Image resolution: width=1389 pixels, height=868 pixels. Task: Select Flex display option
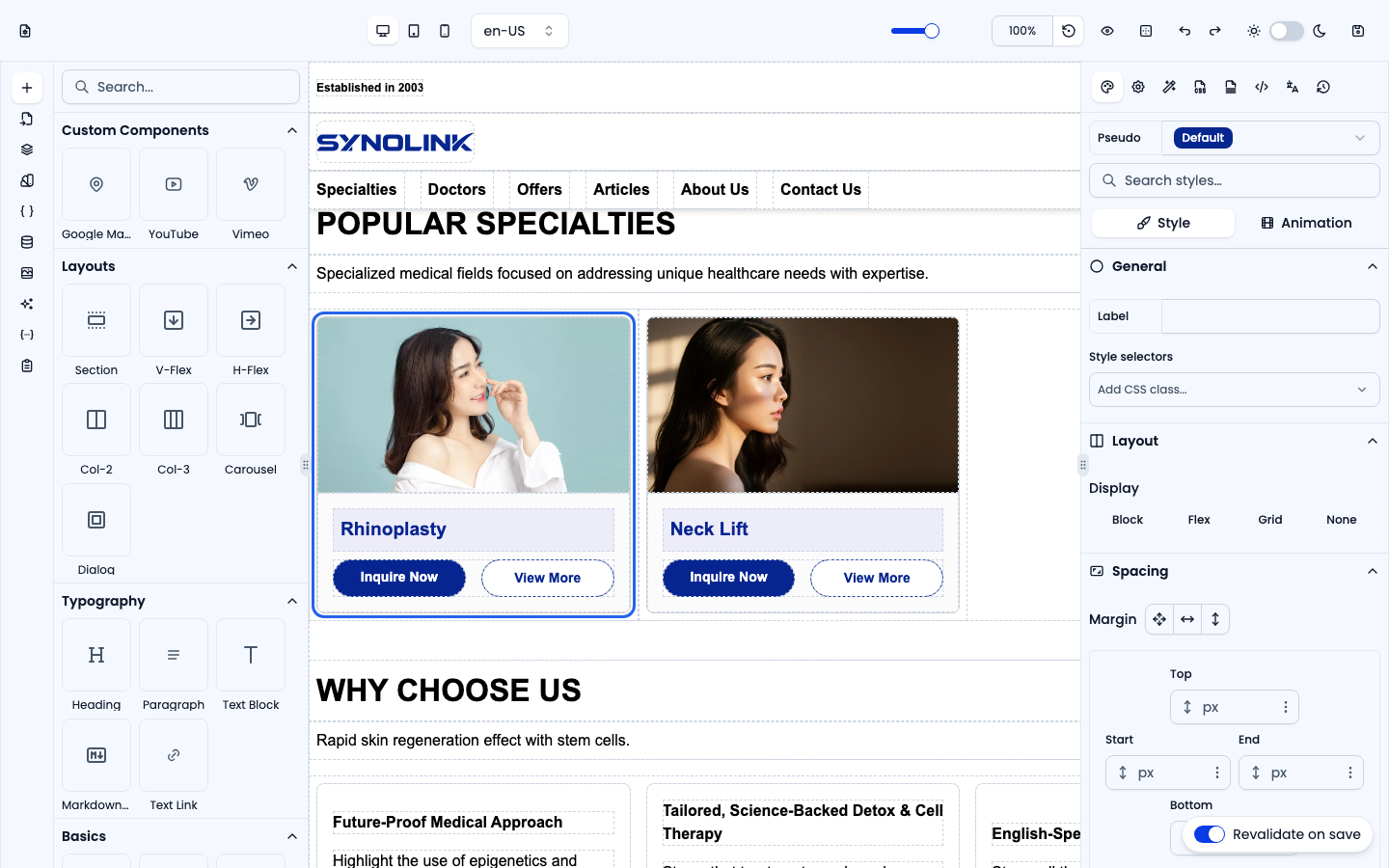1199,520
